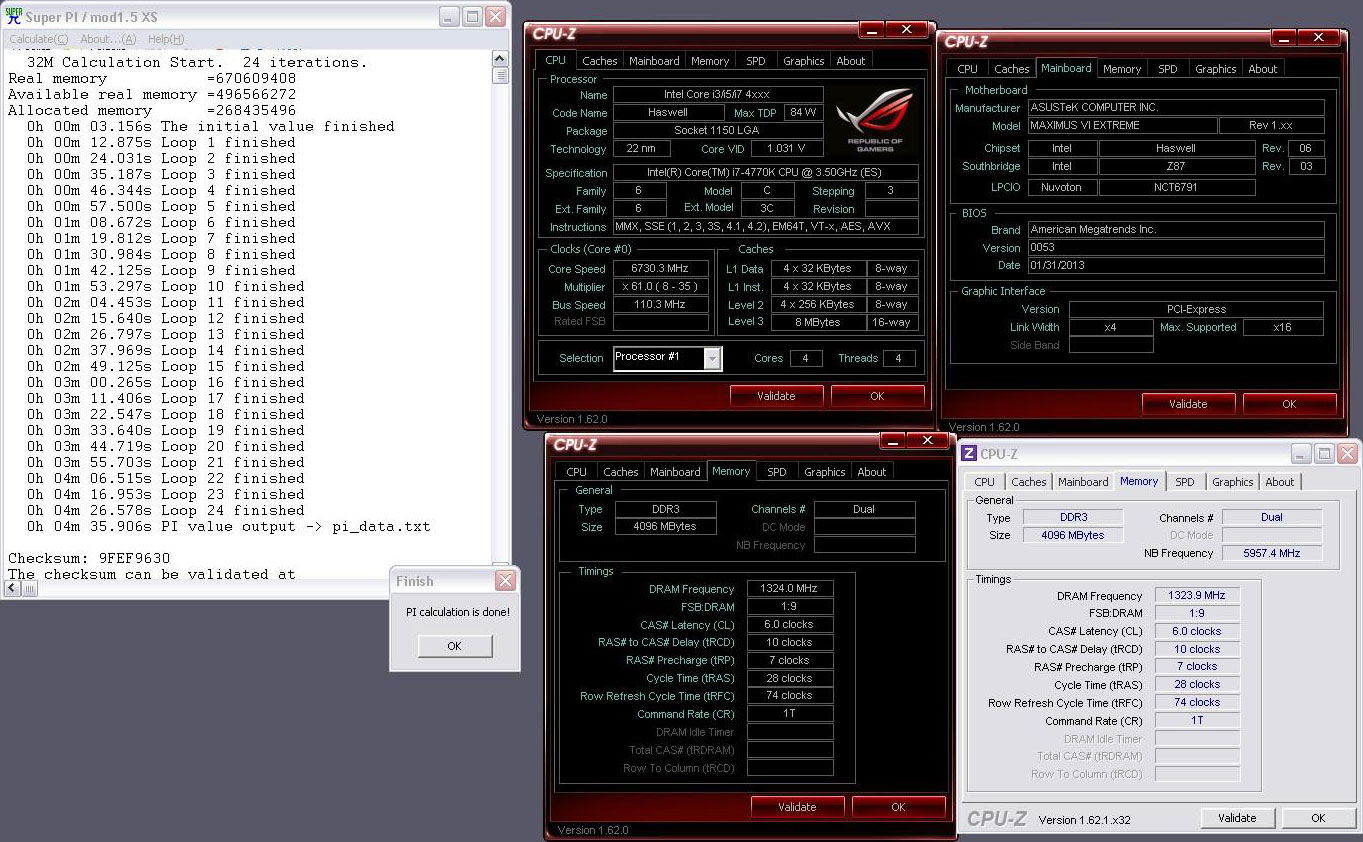Close the Finish dialog with its X
This screenshot has width=1363, height=842.
pyautogui.click(x=505, y=581)
